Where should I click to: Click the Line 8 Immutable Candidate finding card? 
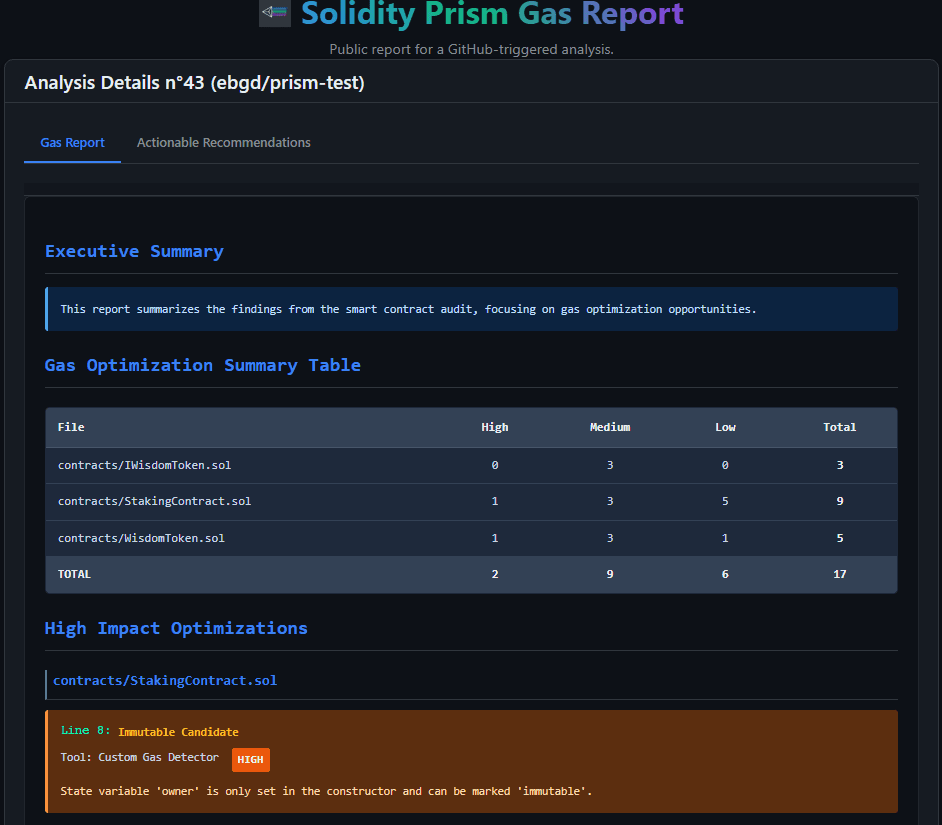click(470, 760)
